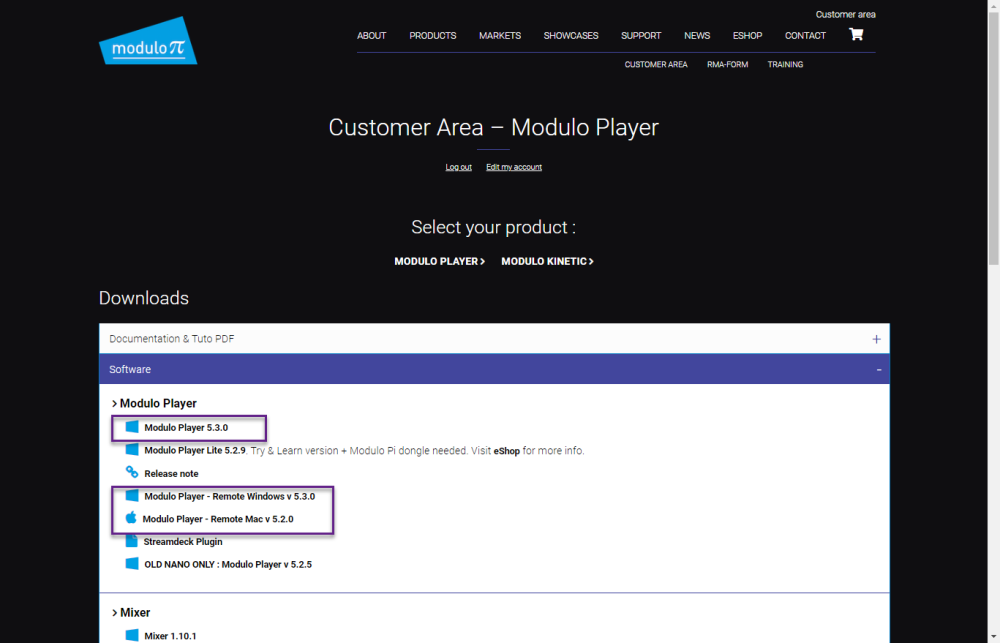Click the Downloads heading text
The height and width of the screenshot is (643, 1000).
[144, 298]
